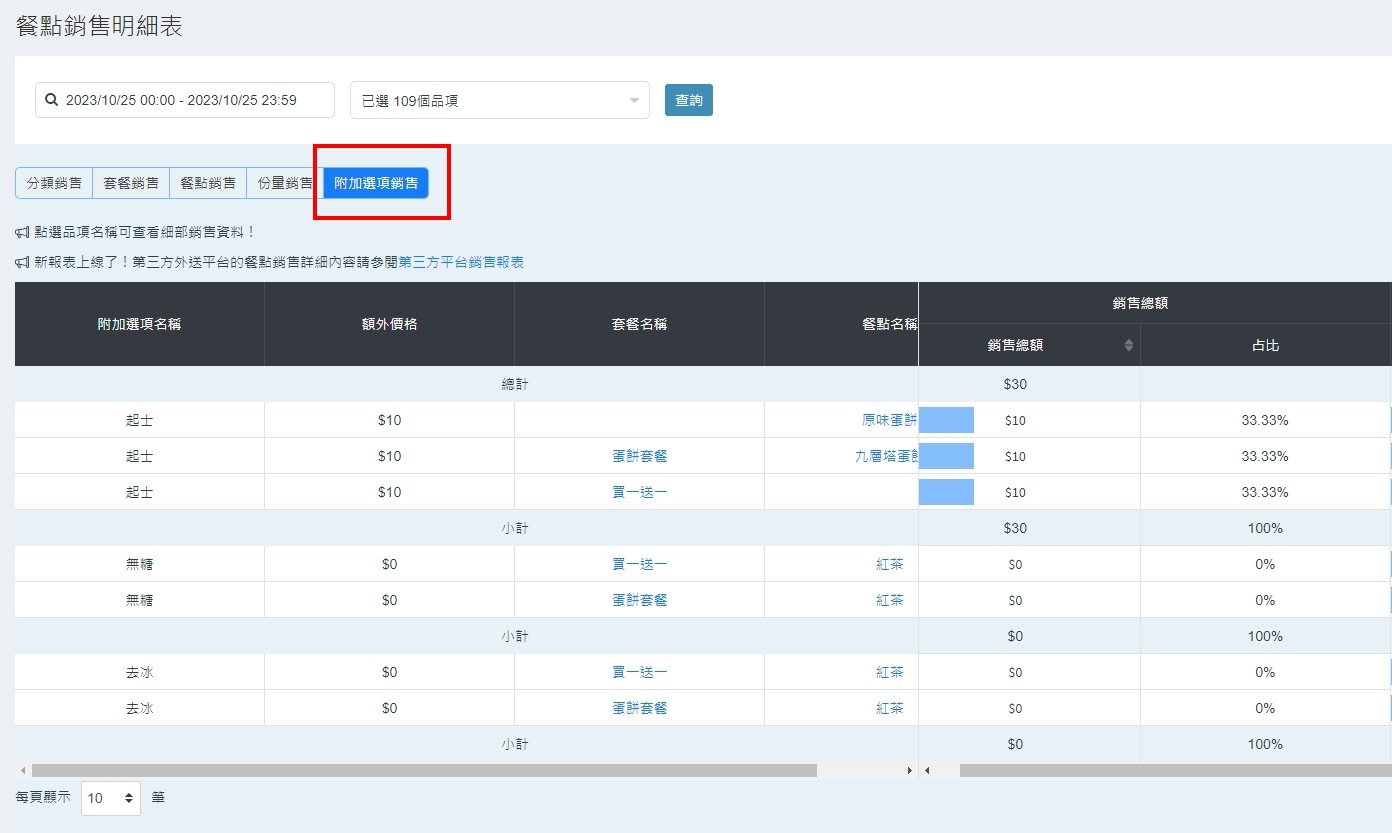Click the sort arrows beside 銷售總額 column
The width and height of the screenshot is (1392, 833).
[x=1129, y=345]
